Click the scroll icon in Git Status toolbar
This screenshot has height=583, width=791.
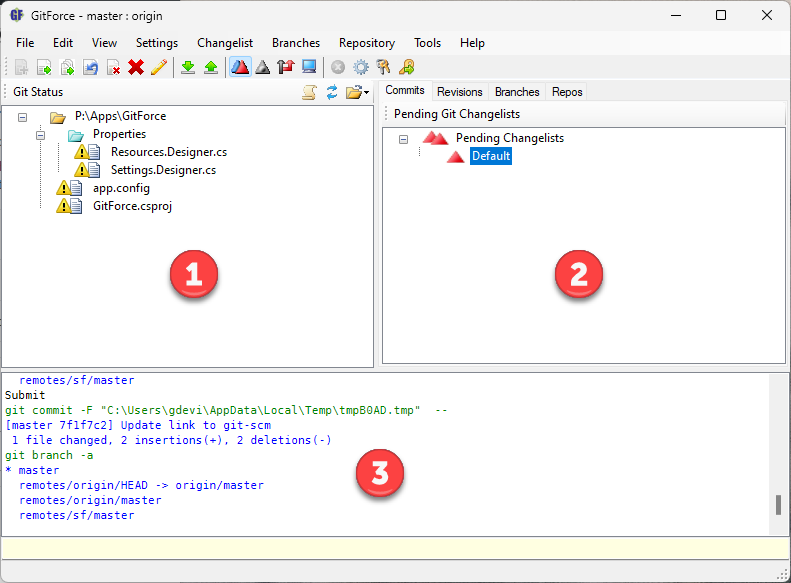(x=309, y=92)
